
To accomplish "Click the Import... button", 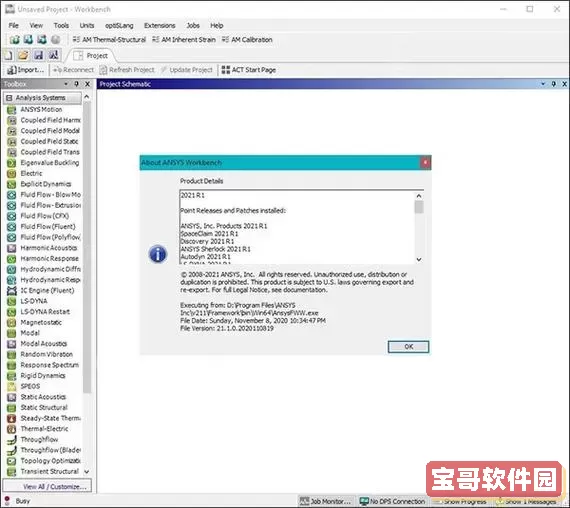I will coord(26,70).
